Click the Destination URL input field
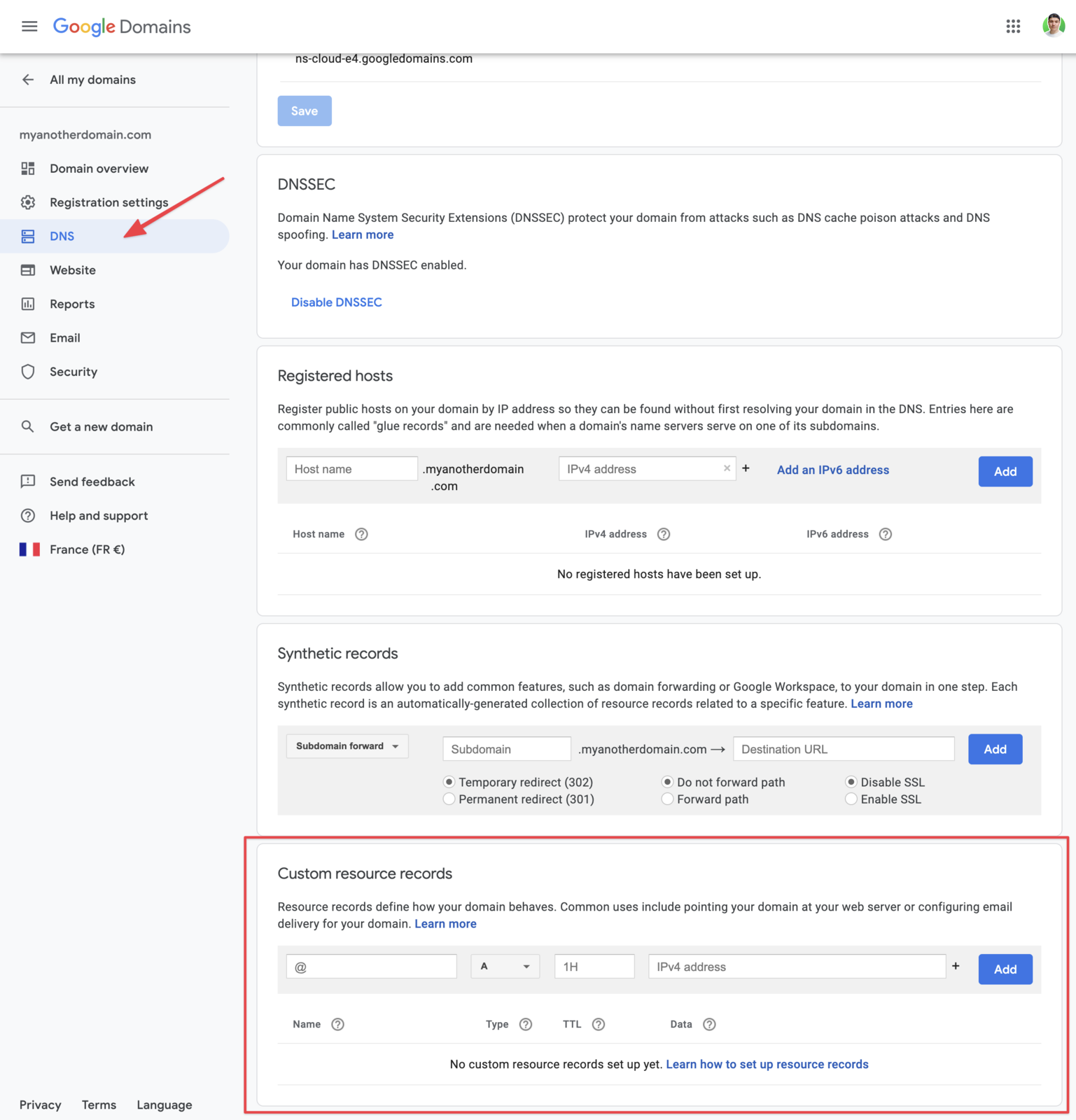This screenshot has height=1120, width=1076. pos(843,749)
